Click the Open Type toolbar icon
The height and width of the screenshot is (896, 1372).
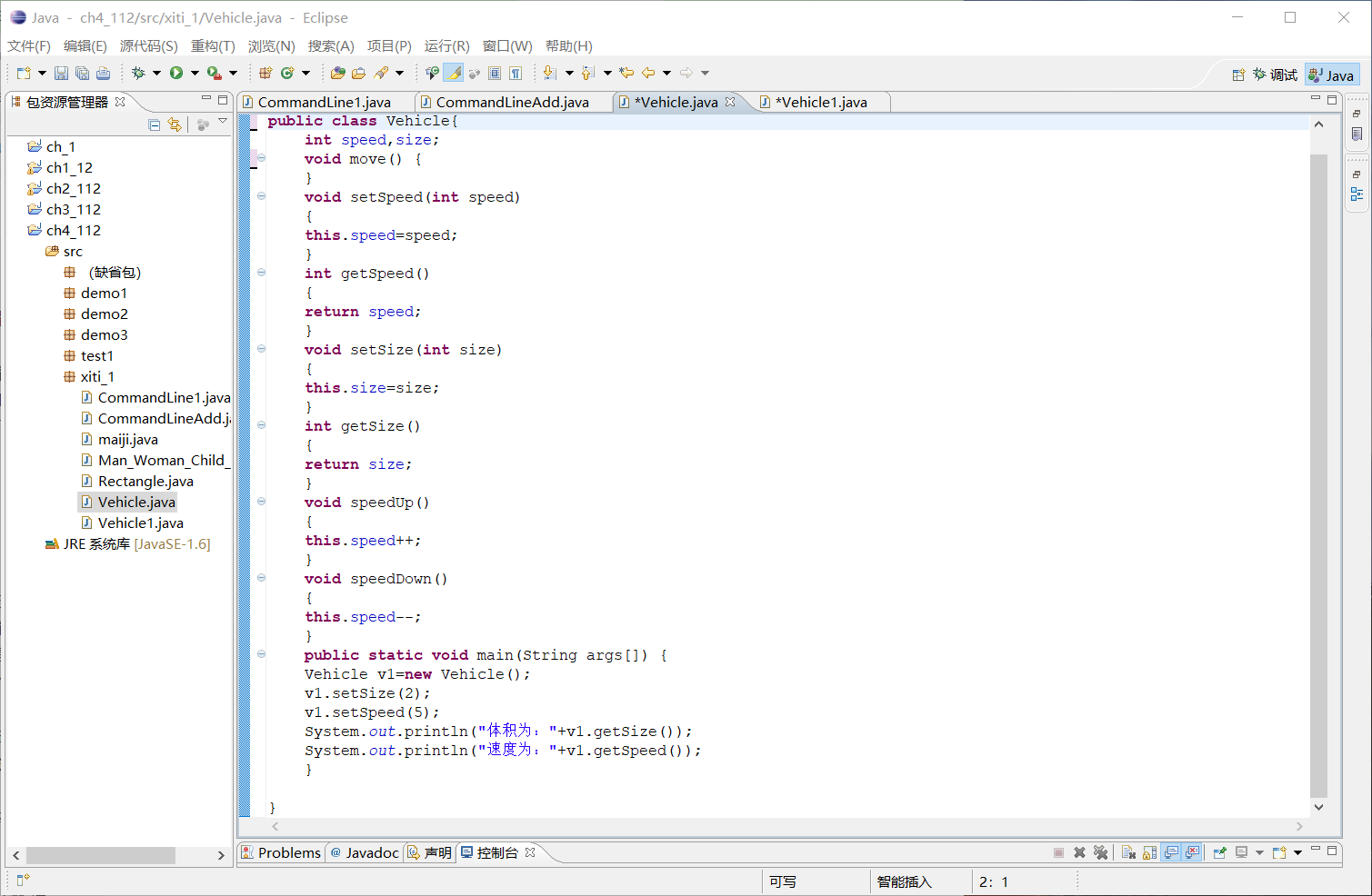pyautogui.click(x=337, y=73)
